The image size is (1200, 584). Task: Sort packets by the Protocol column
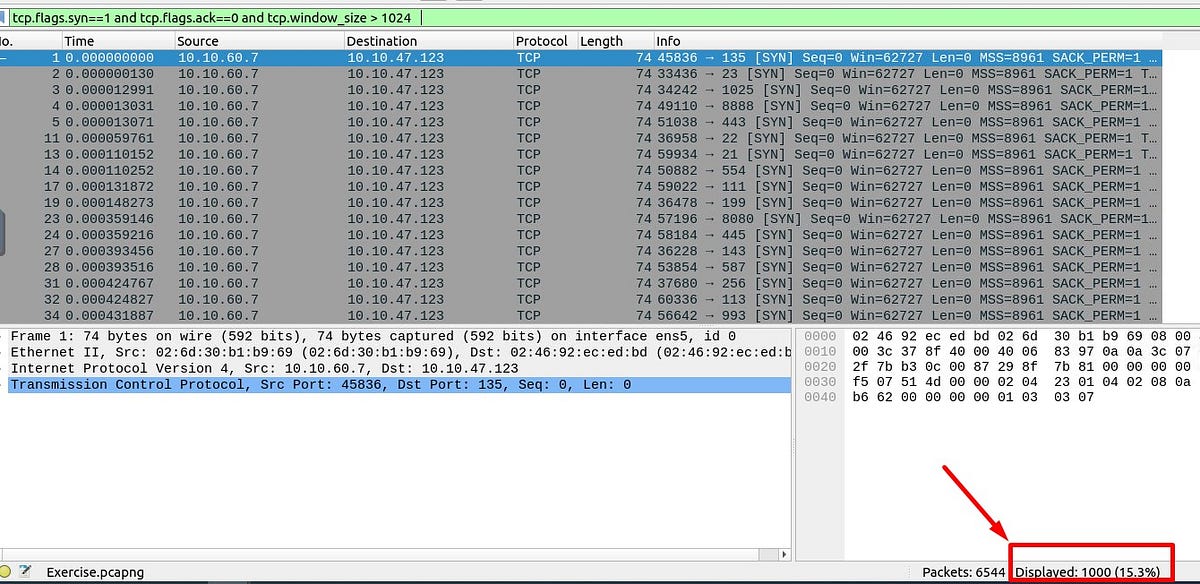click(x=540, y=41)
